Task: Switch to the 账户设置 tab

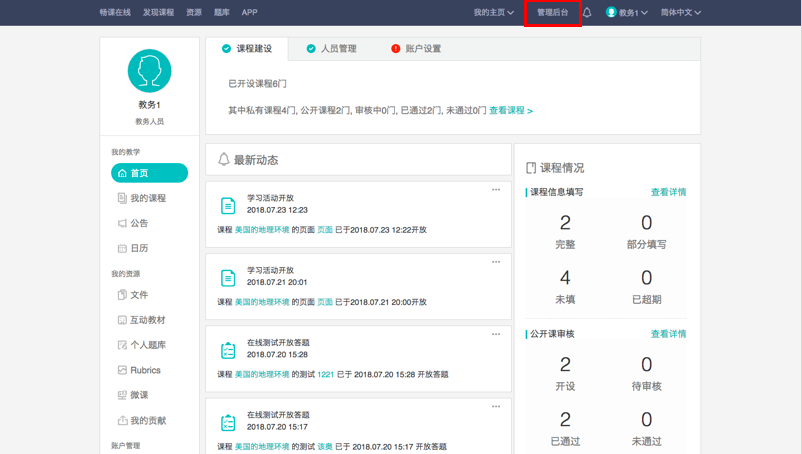Action: tap(416, 48)
